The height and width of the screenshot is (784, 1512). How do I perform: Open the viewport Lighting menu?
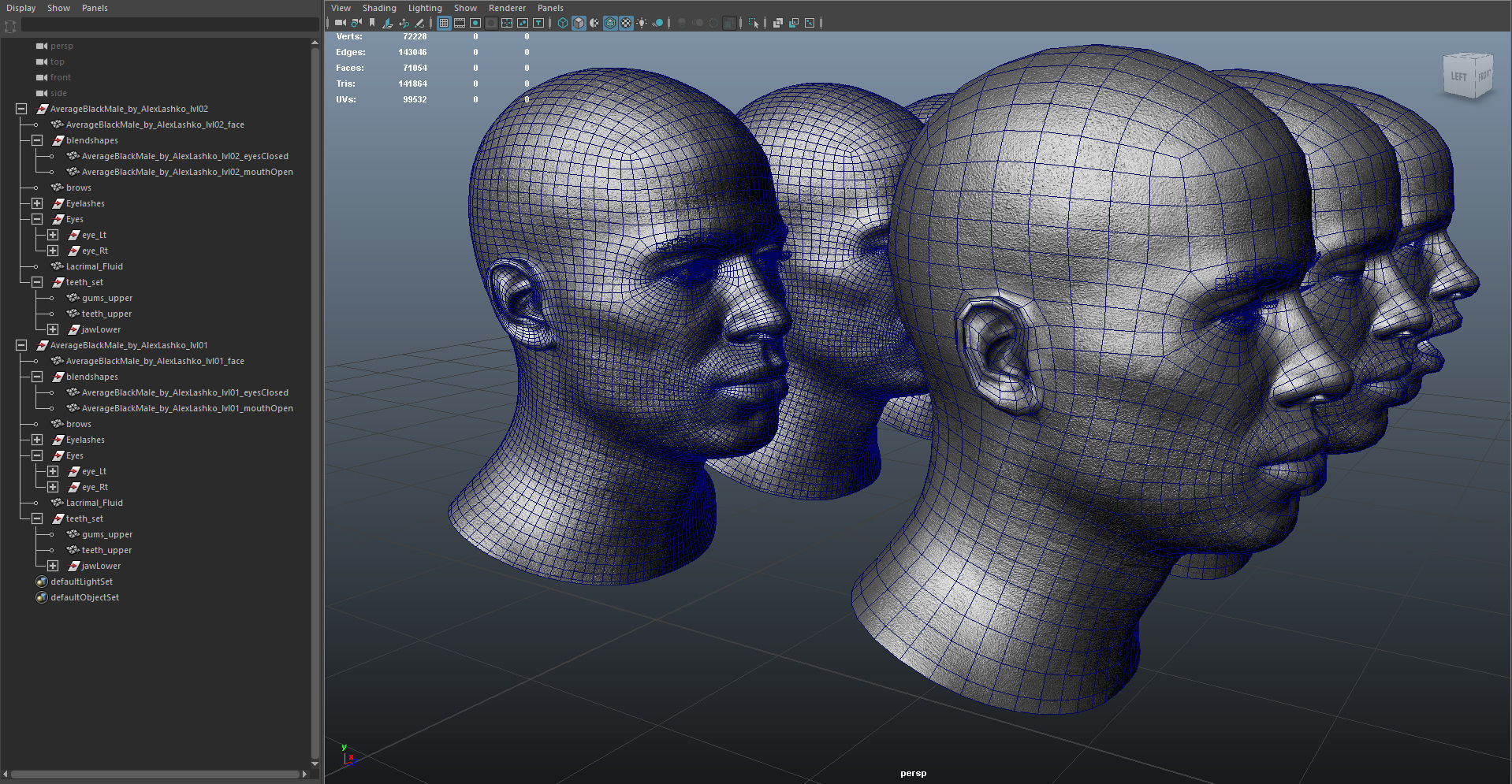[x=425, y=8]
